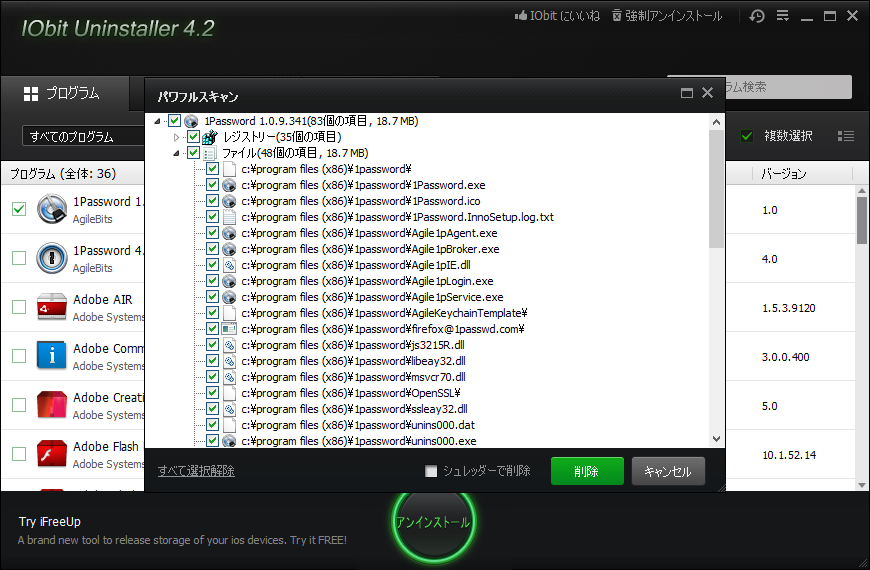Select the Agile1pBroker.exe path row
The image size is (870, 570).
coord(370,249)
